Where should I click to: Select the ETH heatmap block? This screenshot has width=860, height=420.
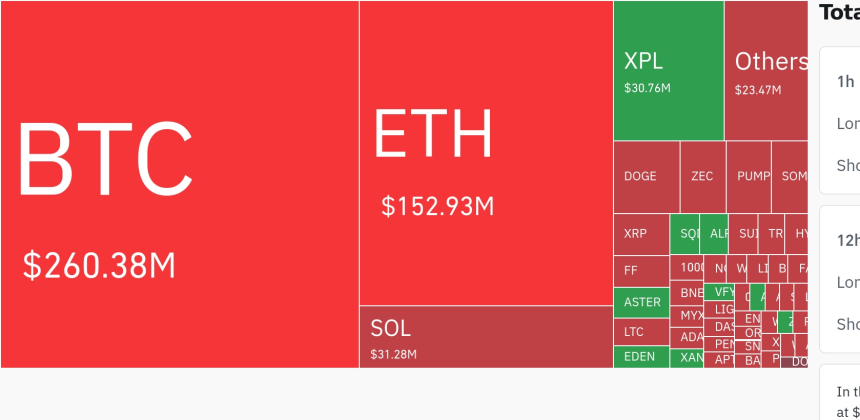(486, 152)
